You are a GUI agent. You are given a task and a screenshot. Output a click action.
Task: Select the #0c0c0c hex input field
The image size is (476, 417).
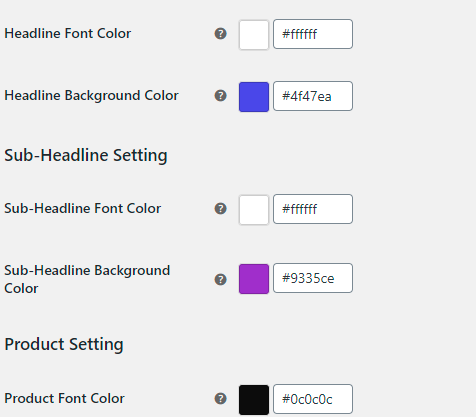click(x=313, y=399)
